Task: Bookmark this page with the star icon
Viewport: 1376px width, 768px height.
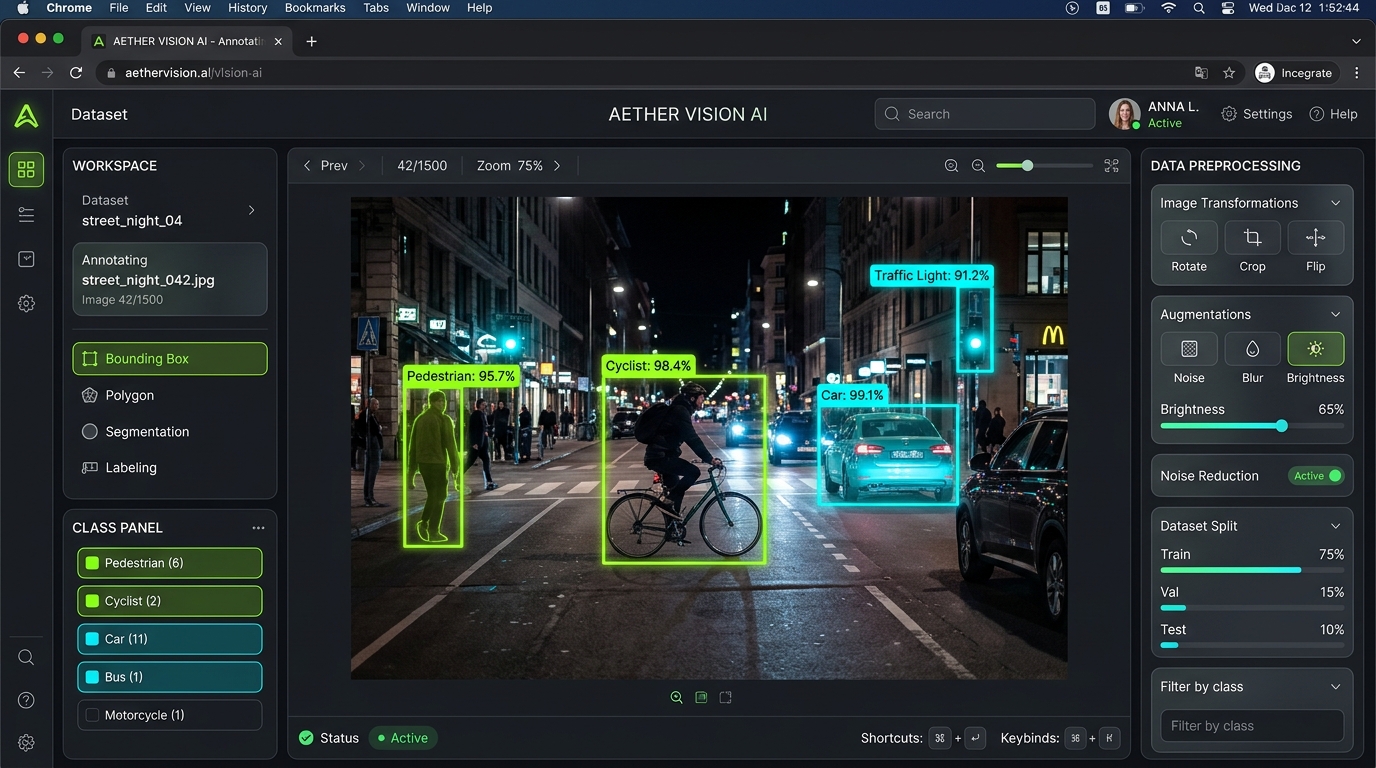Action: pyautogui.click(x=1229, y=73)
